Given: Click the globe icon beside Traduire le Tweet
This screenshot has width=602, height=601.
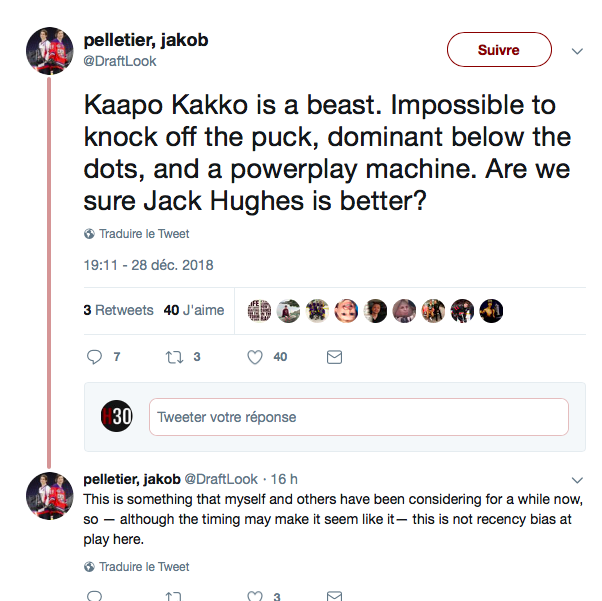Looking at the screenshot, I should (90, 234).
